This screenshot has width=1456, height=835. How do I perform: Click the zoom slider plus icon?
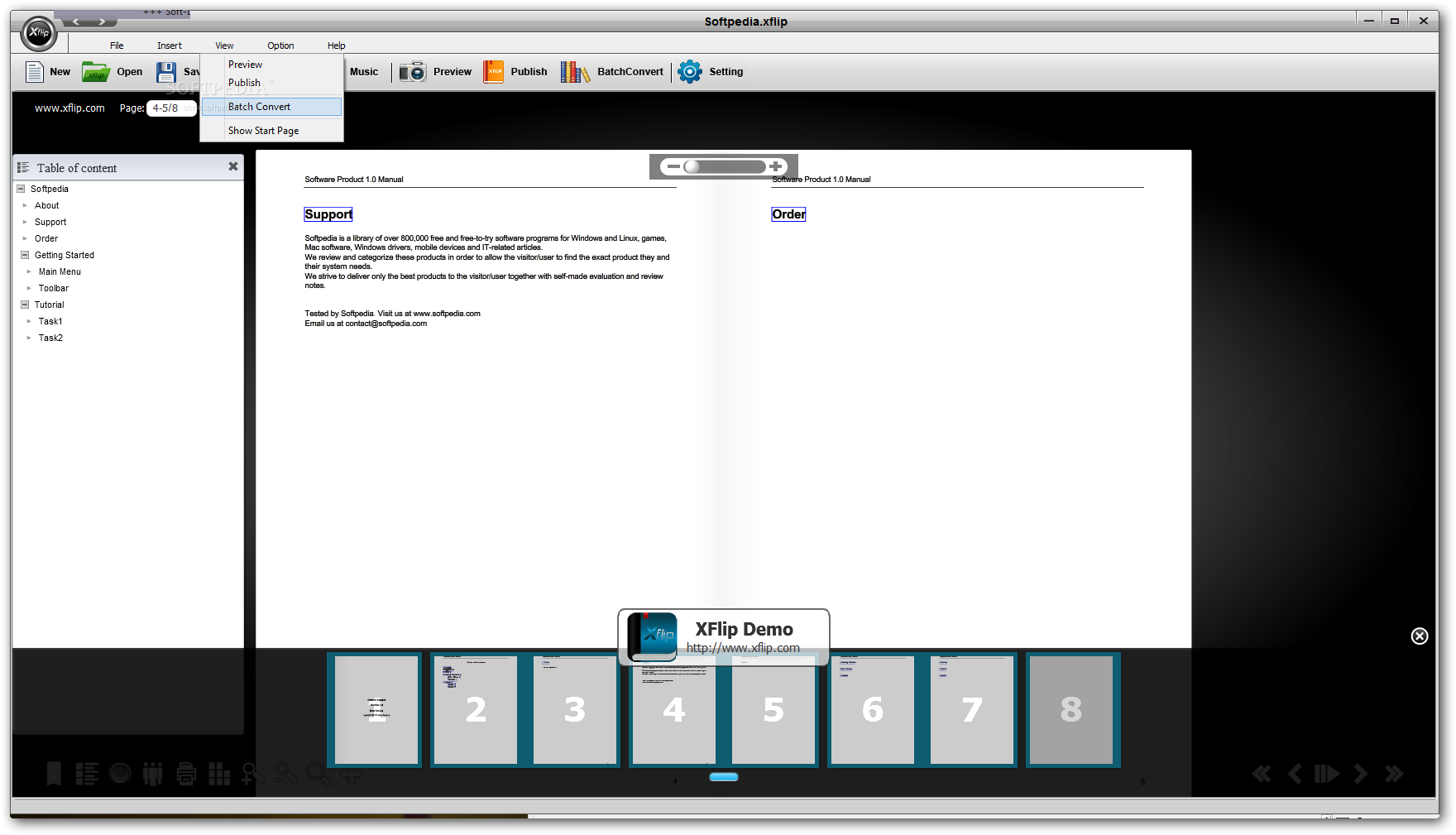(775, 166)
